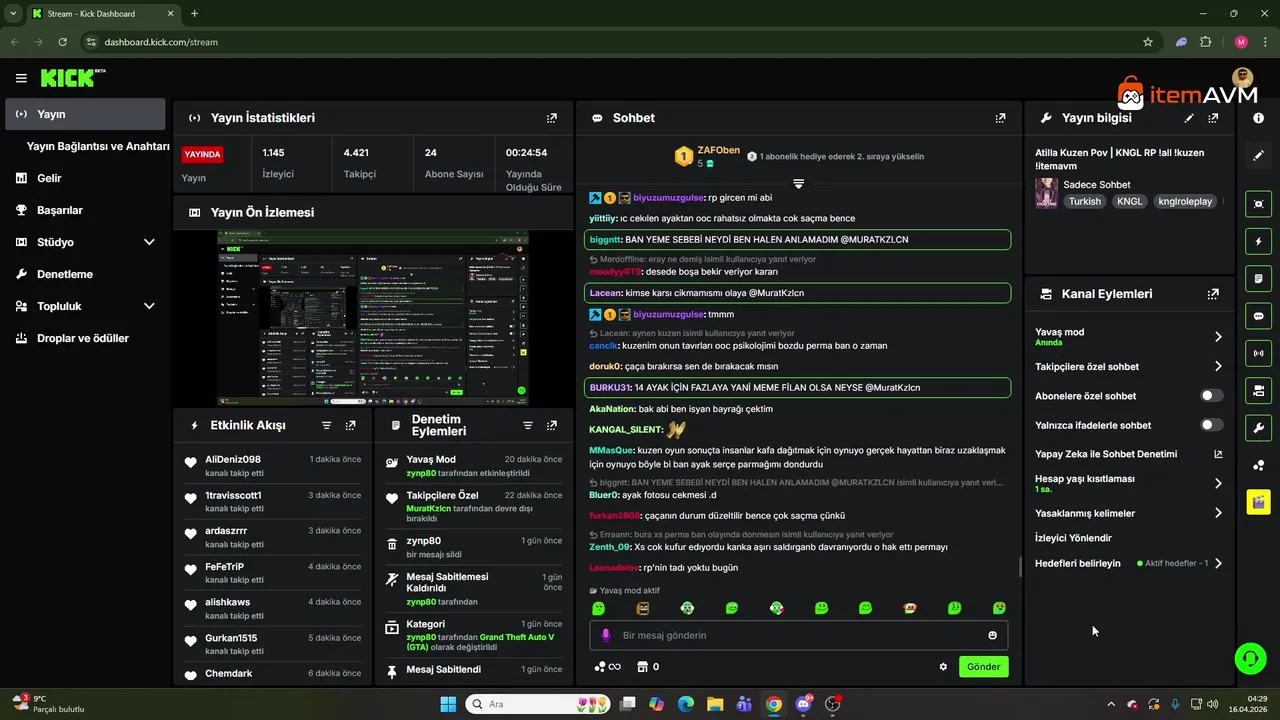The height and width of the screenshot is (720, 1280).
Task: Open the Denetleme sidebar item
Action: coord(85,274)
